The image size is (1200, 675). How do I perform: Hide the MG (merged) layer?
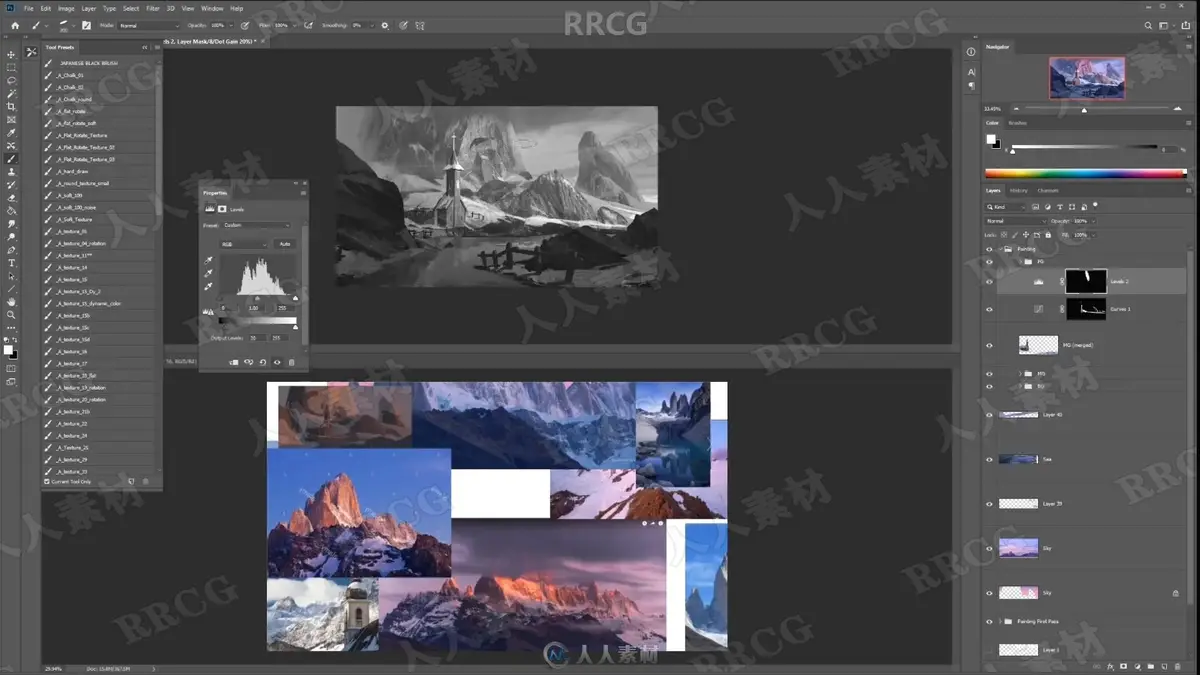pyautogui.click(x=989, y=345)
